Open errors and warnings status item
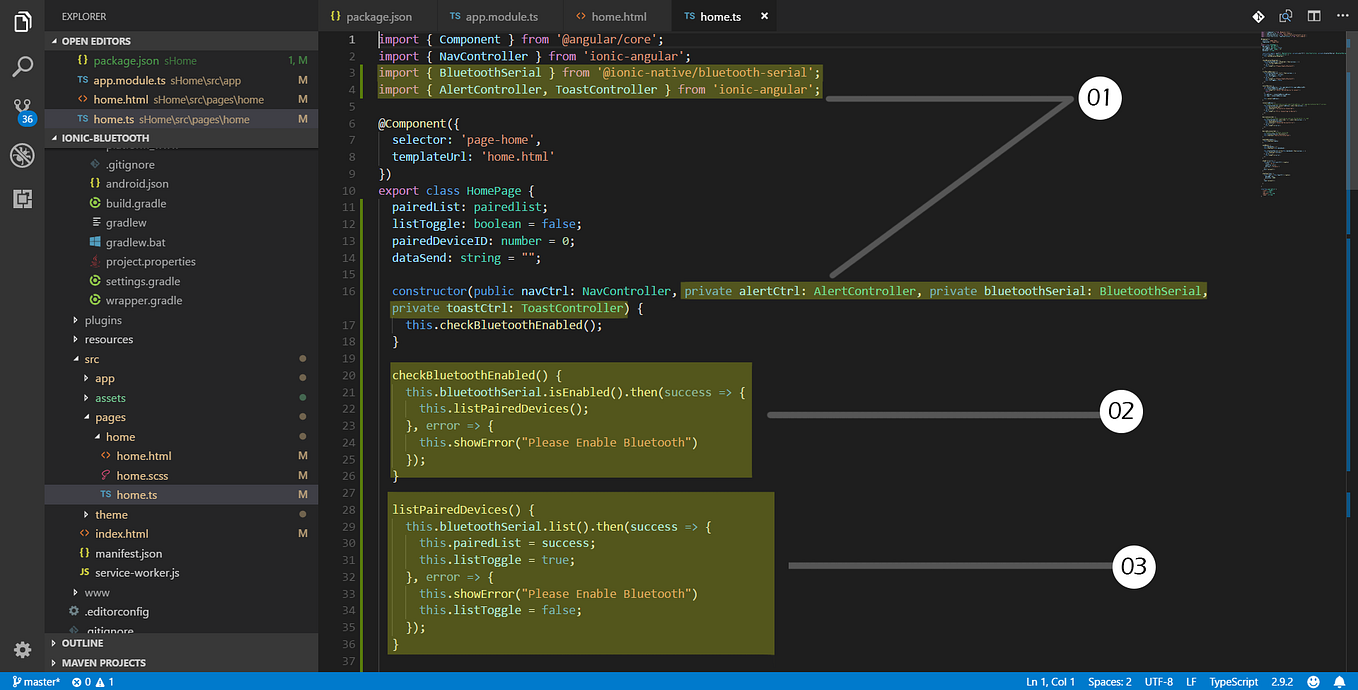This screenshot has width=1358, height=690. pyautogui.click(x=92, y=681)
